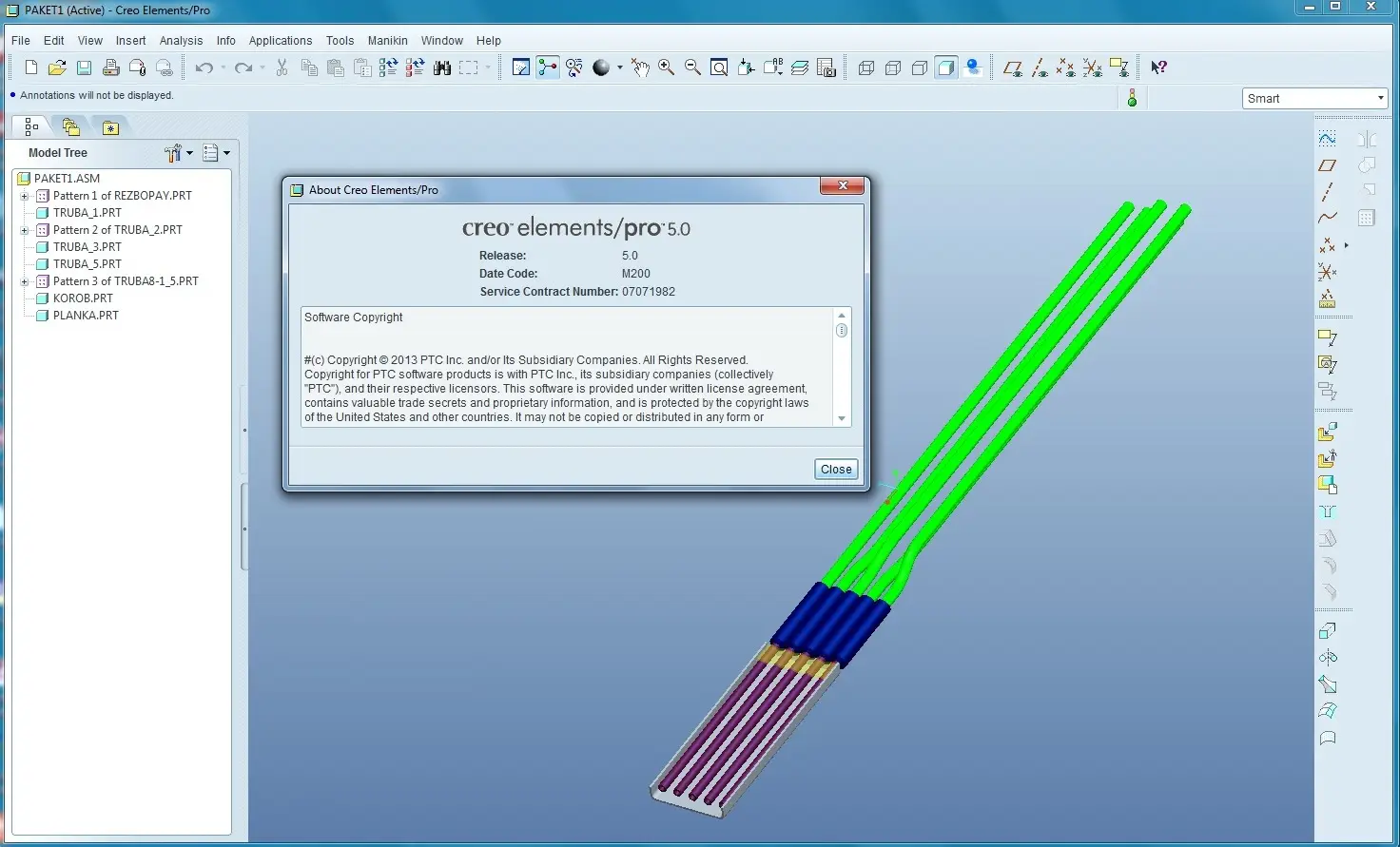Viewport: 1400px width, 847px height.
Task: Switch display to wireframe style
Action: pos(866,67)
